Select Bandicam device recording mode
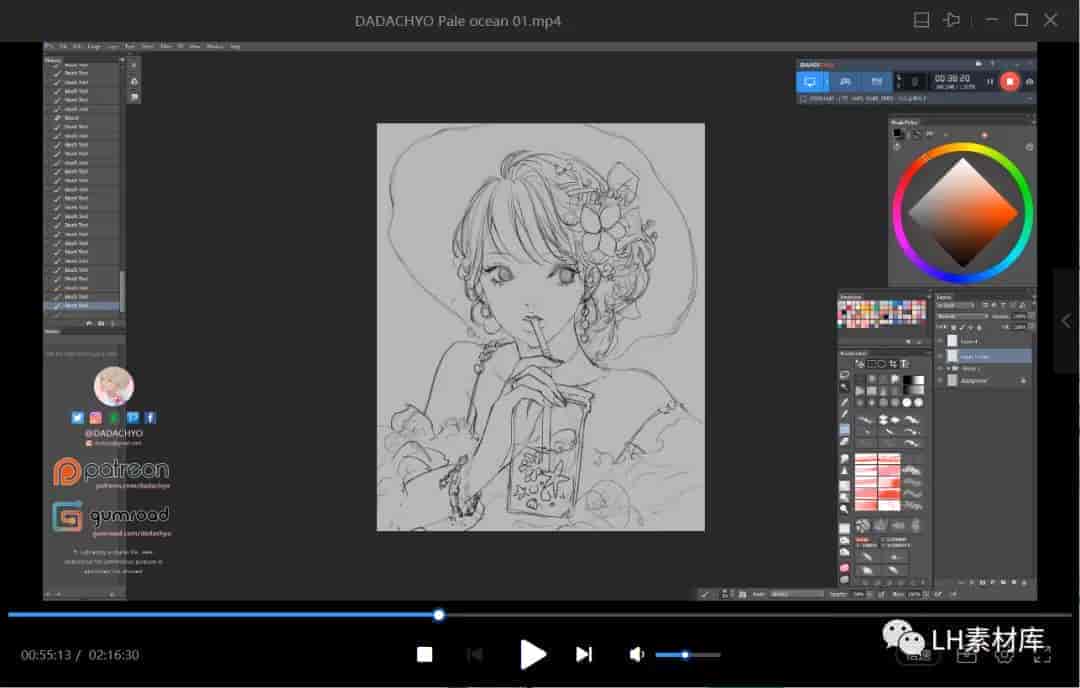 pos(876,82)
